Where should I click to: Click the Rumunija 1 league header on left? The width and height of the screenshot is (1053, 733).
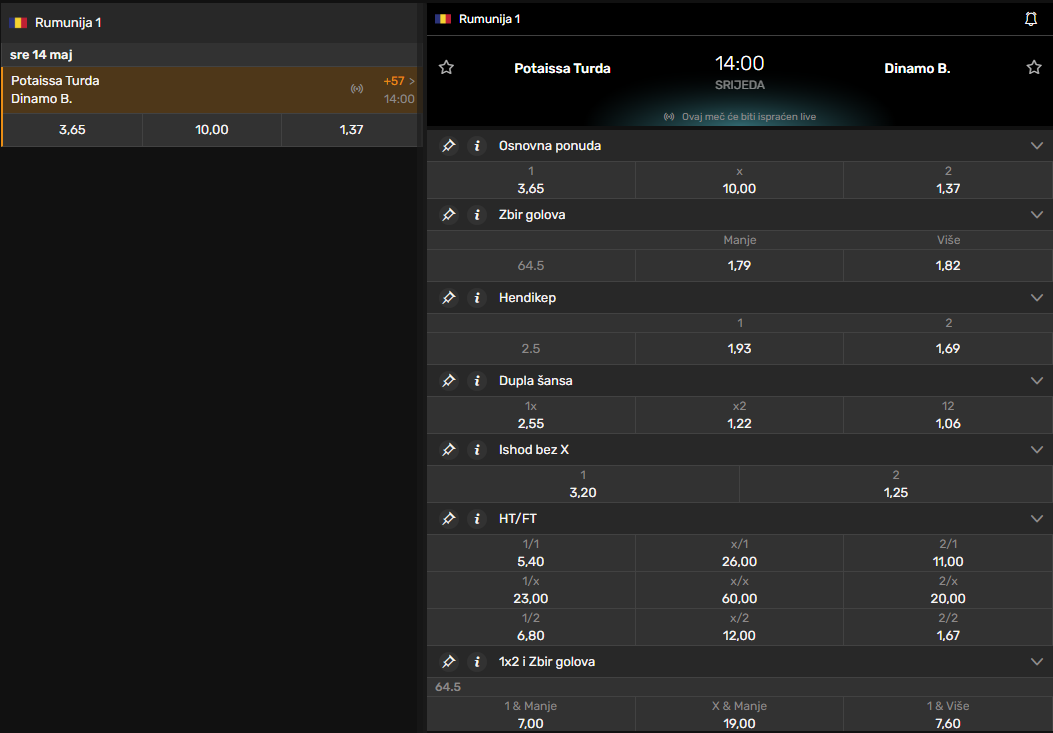(210, 23)
